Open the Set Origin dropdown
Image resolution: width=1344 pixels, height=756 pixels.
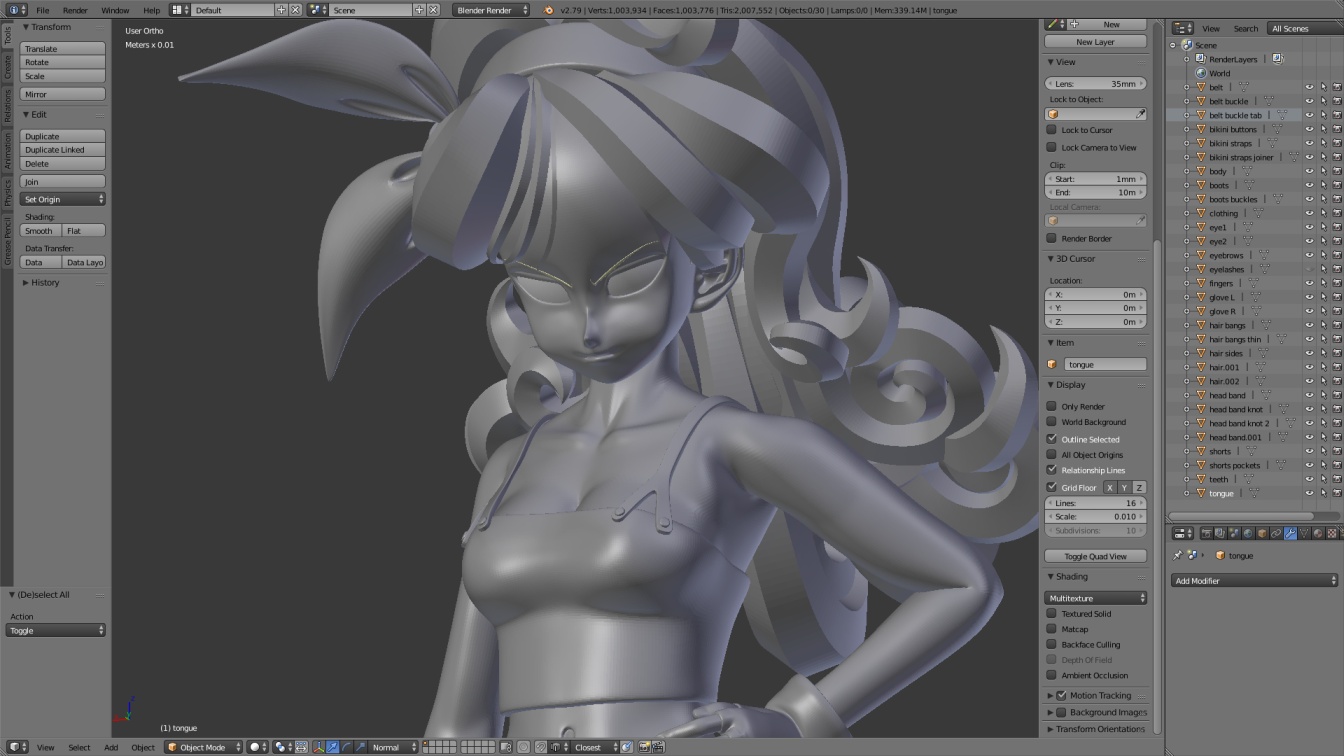click(63, 199)
